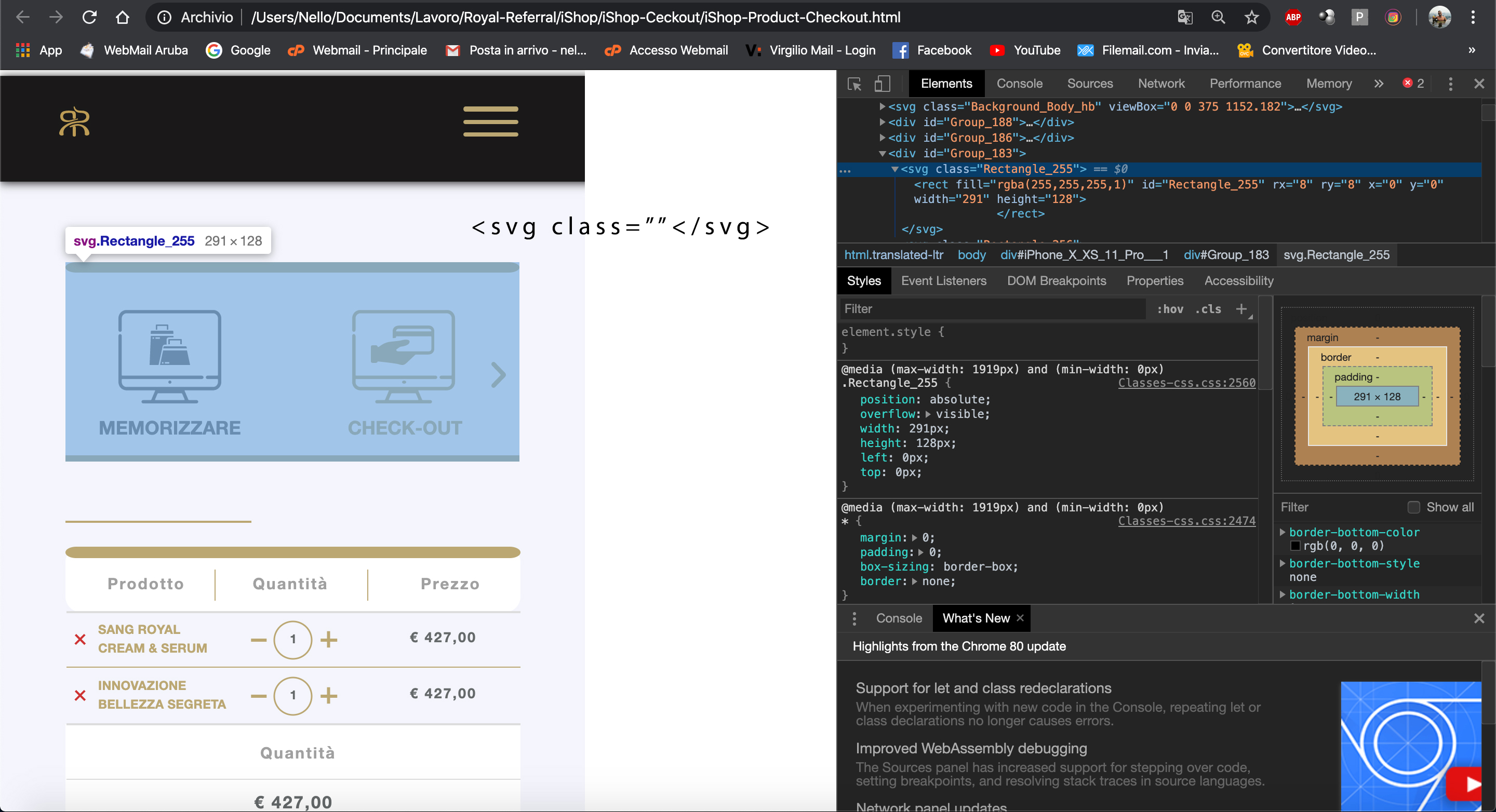Image resolution: width=1496 pixels, height=812 pixels.
Task: Click the ABP adblocker extension icon
Action: [x=1293, y=17]
